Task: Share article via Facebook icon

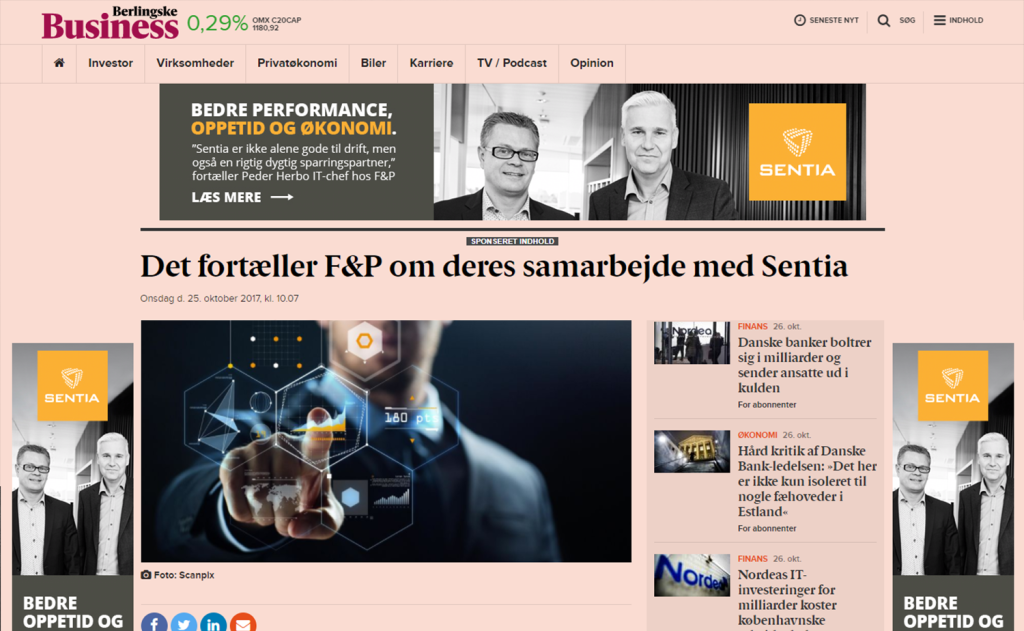Action: coord(154,623)
